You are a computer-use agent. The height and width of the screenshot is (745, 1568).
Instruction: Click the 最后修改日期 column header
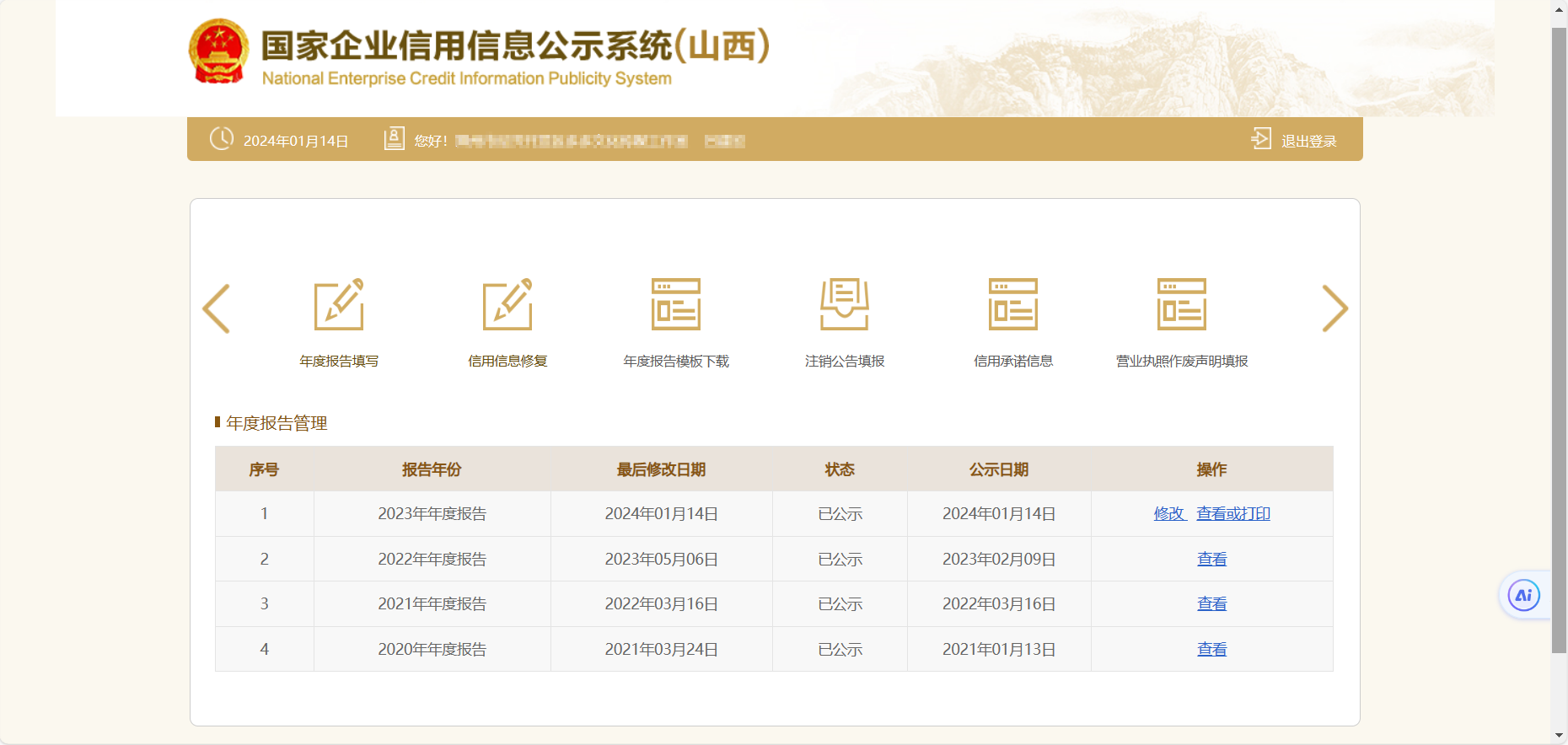pos(661,469)
